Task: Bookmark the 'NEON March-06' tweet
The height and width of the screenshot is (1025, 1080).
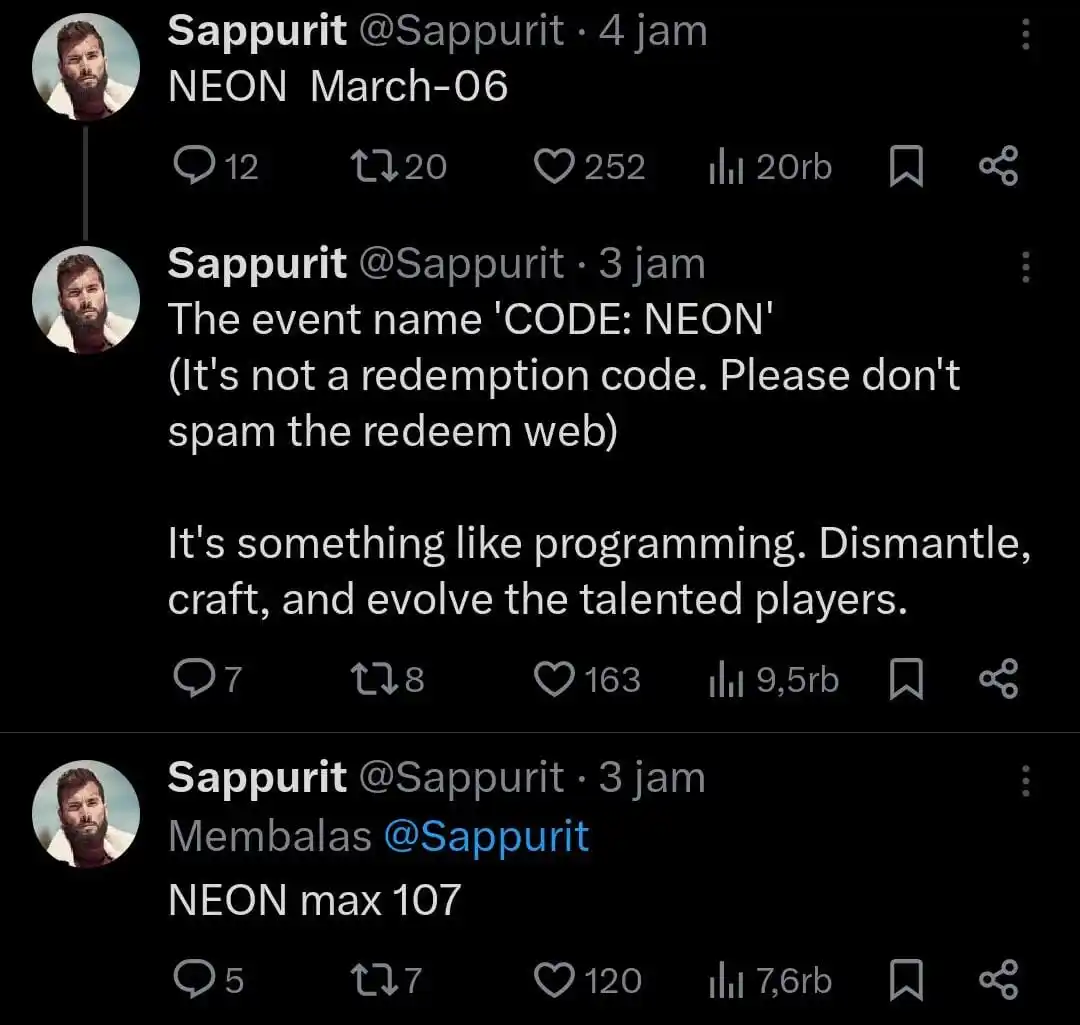Action: coord(905,166)
